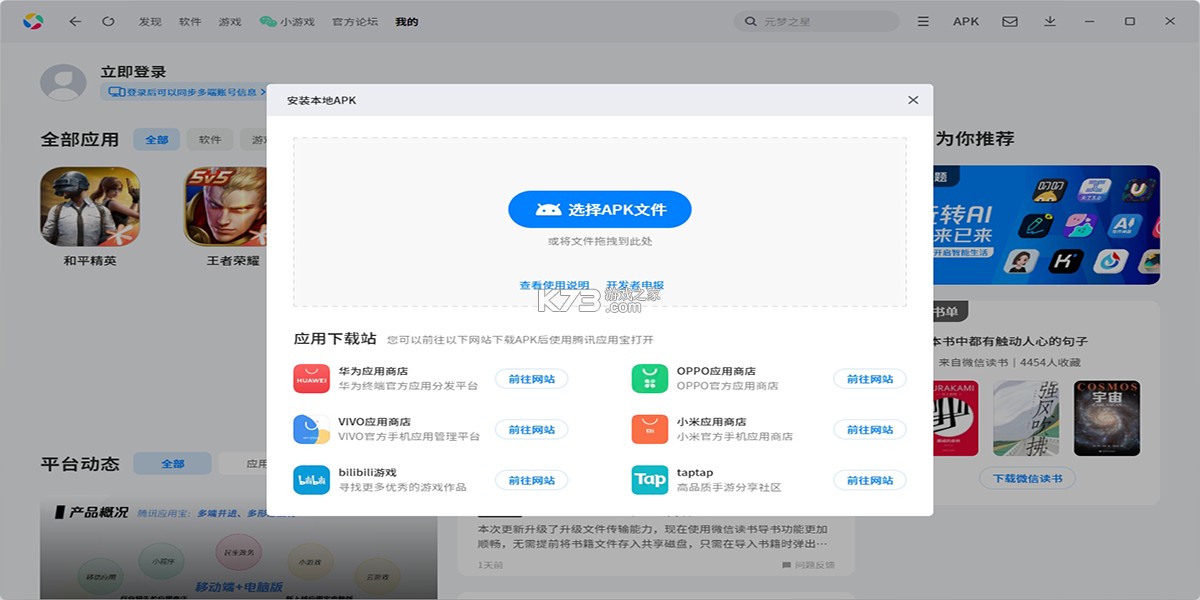1200x600 pixels.
Task: Open the hamburger menu icon
Action: point(924,21)
